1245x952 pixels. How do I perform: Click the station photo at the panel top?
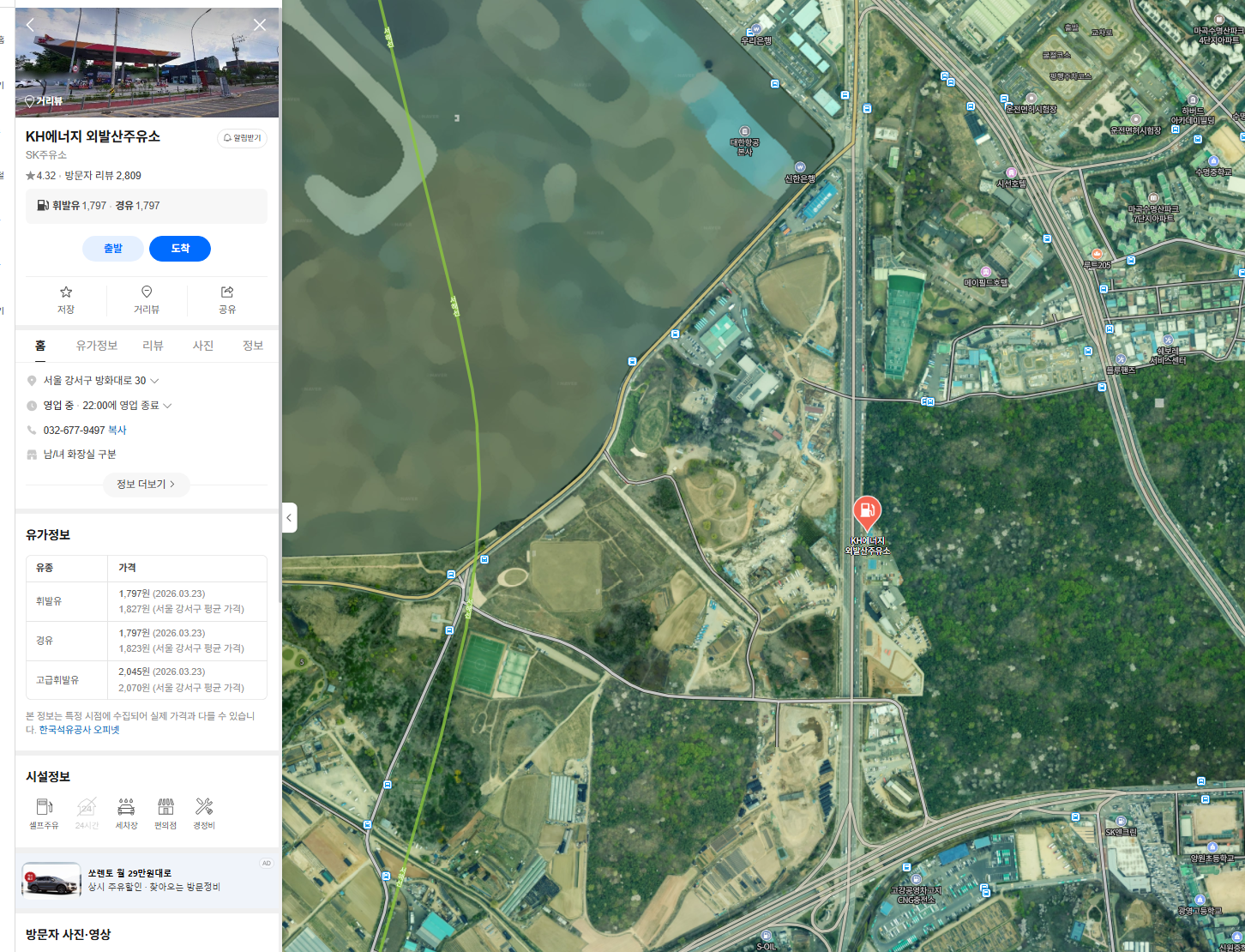click(147, 63)
